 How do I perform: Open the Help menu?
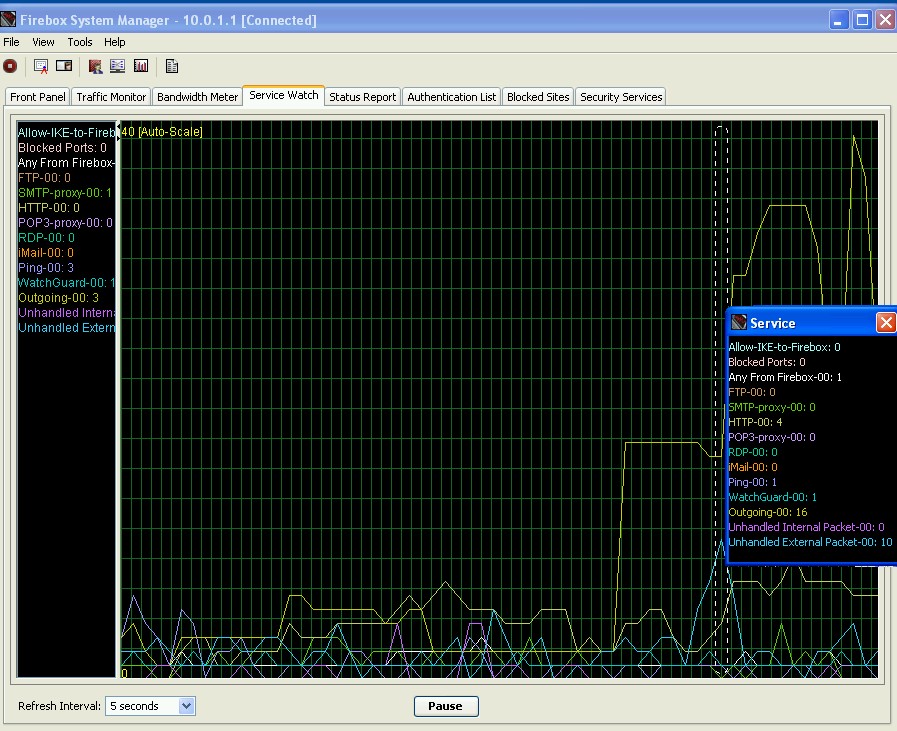(x=114, y=42)
